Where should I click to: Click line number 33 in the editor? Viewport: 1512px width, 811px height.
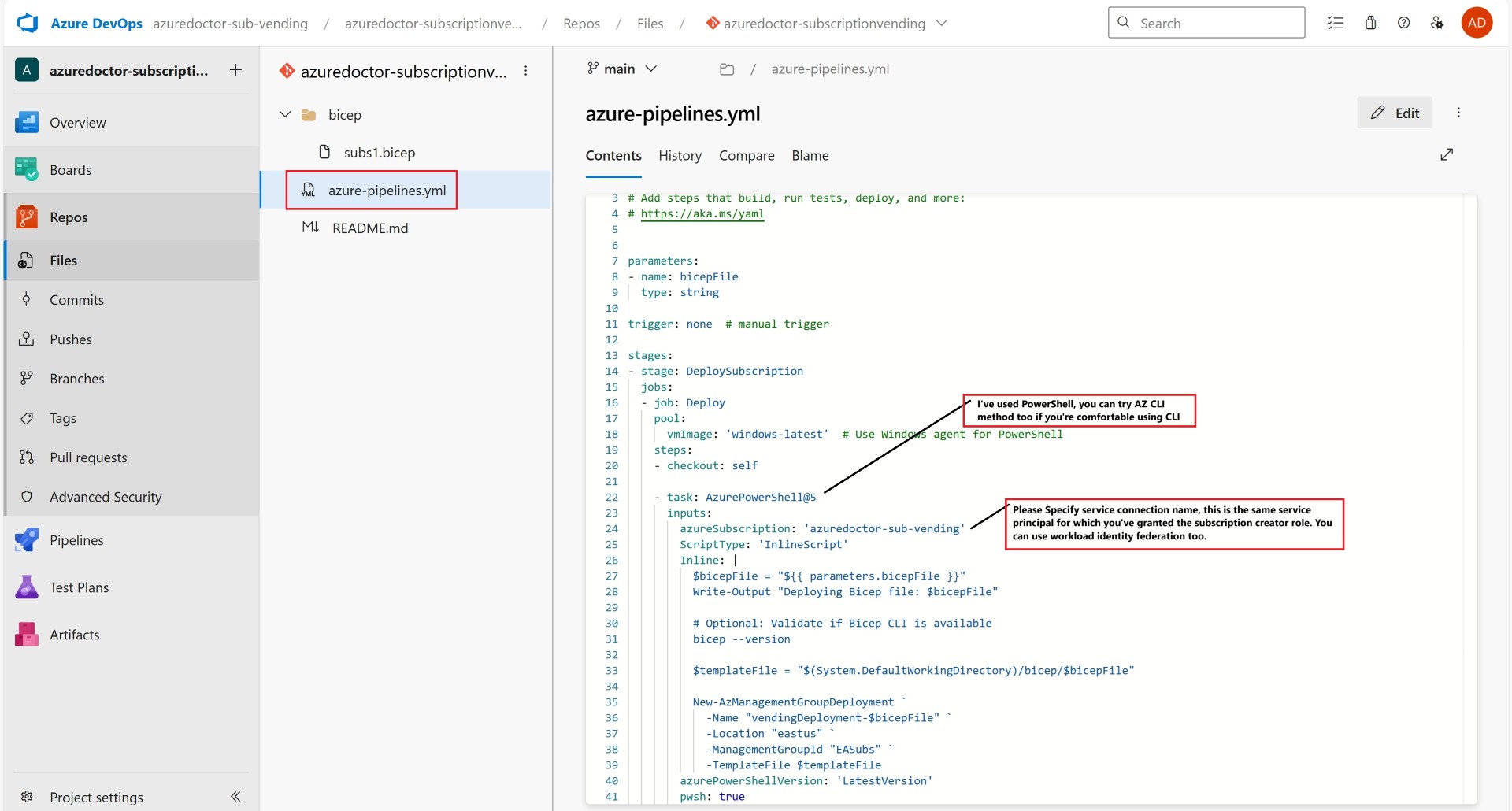612,670
